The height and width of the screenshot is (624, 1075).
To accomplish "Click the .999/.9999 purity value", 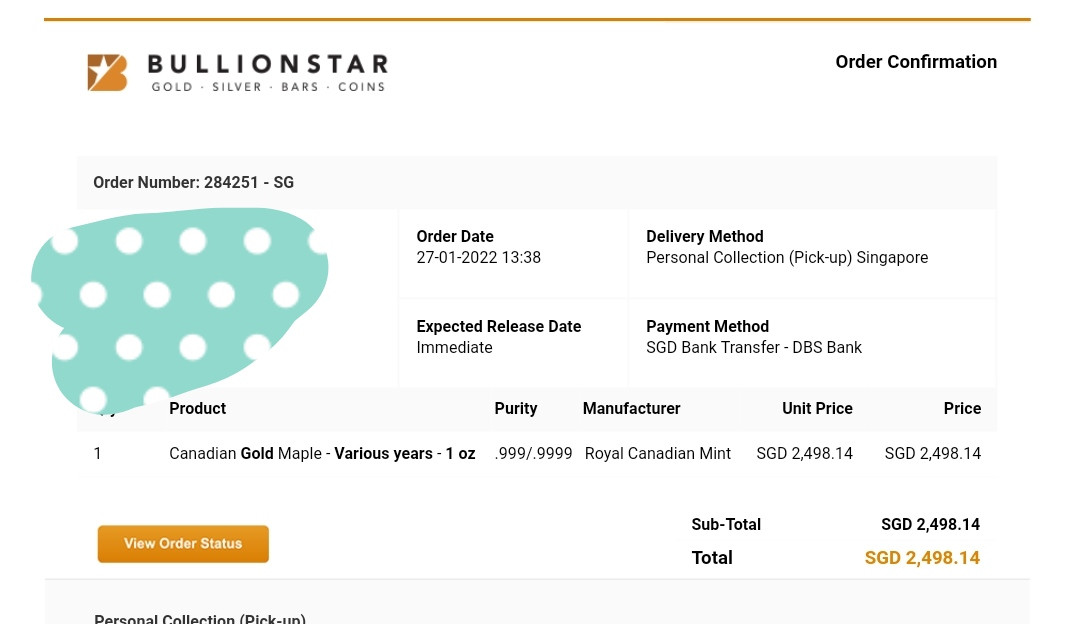I will [533, 454].
